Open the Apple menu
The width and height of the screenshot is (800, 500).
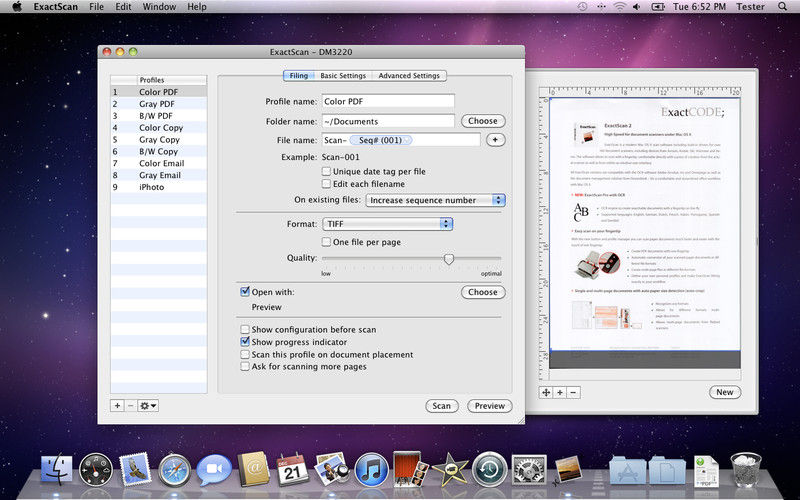[x=17, y=7]
